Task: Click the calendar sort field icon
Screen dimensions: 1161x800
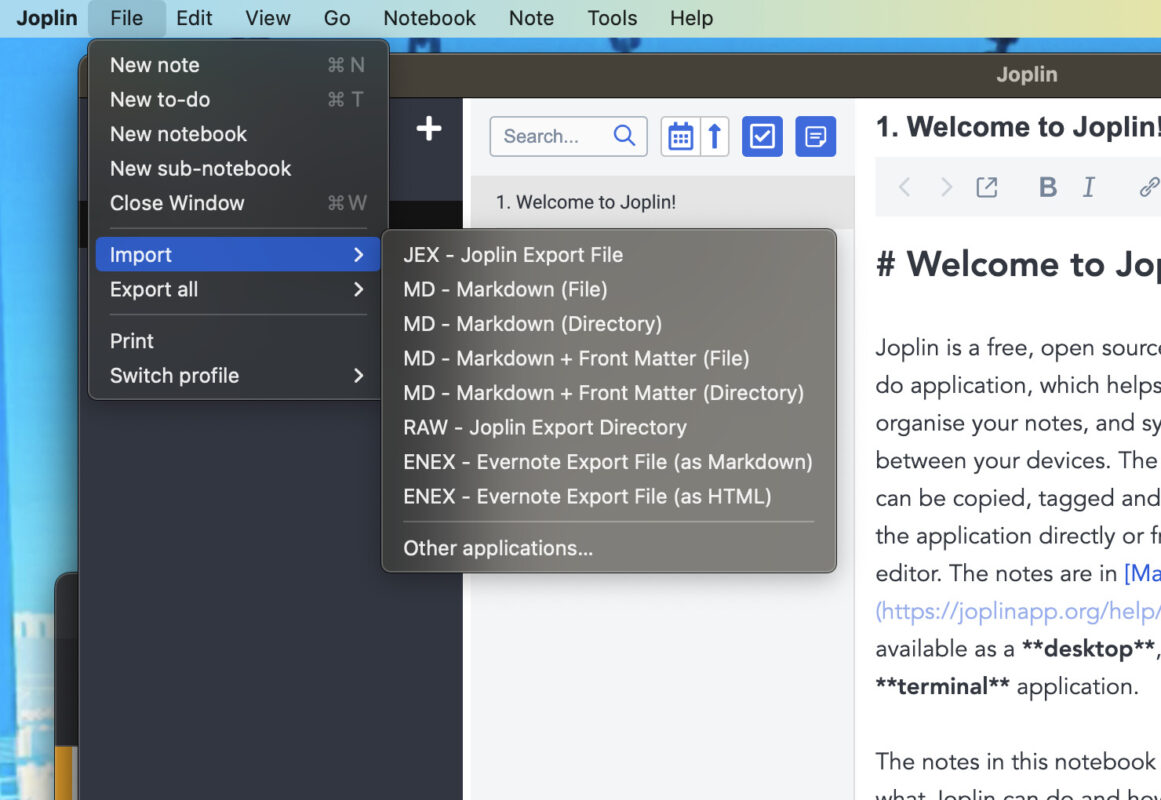Action: 680,137
